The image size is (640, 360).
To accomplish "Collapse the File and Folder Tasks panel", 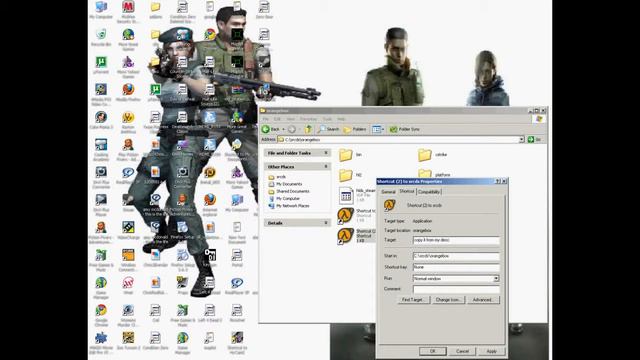I will (326, 153).
